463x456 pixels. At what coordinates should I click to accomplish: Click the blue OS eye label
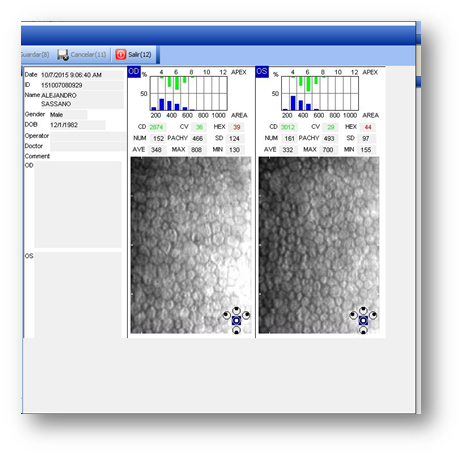click(262, 72)
